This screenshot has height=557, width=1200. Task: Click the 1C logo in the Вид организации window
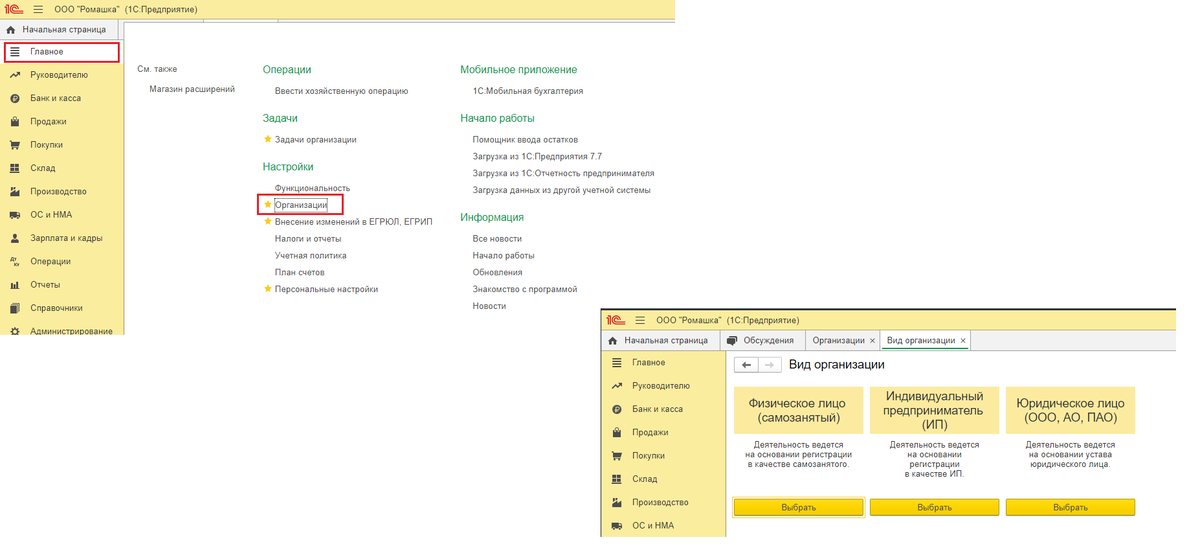(615, 320)
